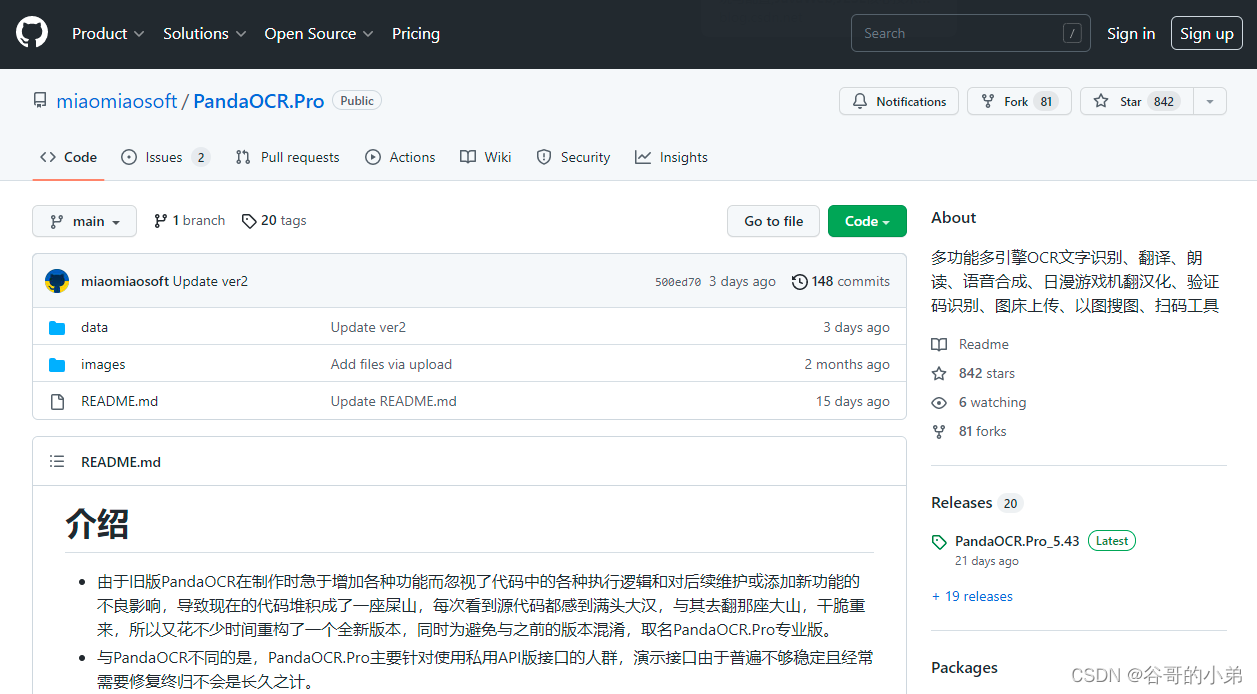Open the Insights tab

click(x=671, y=158)
